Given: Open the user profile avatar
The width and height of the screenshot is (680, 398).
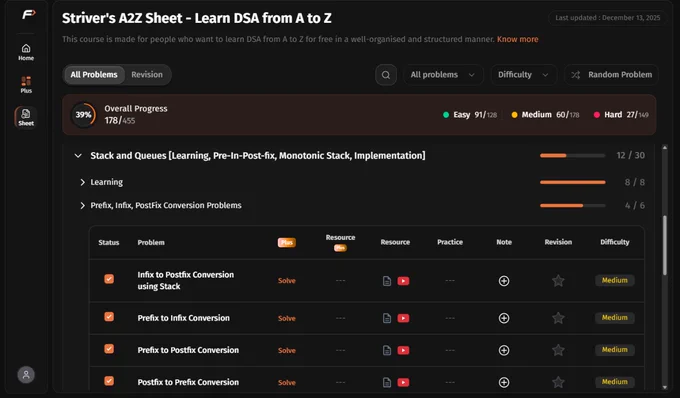Looking at the screenshot, I should [x=26, y=375].
